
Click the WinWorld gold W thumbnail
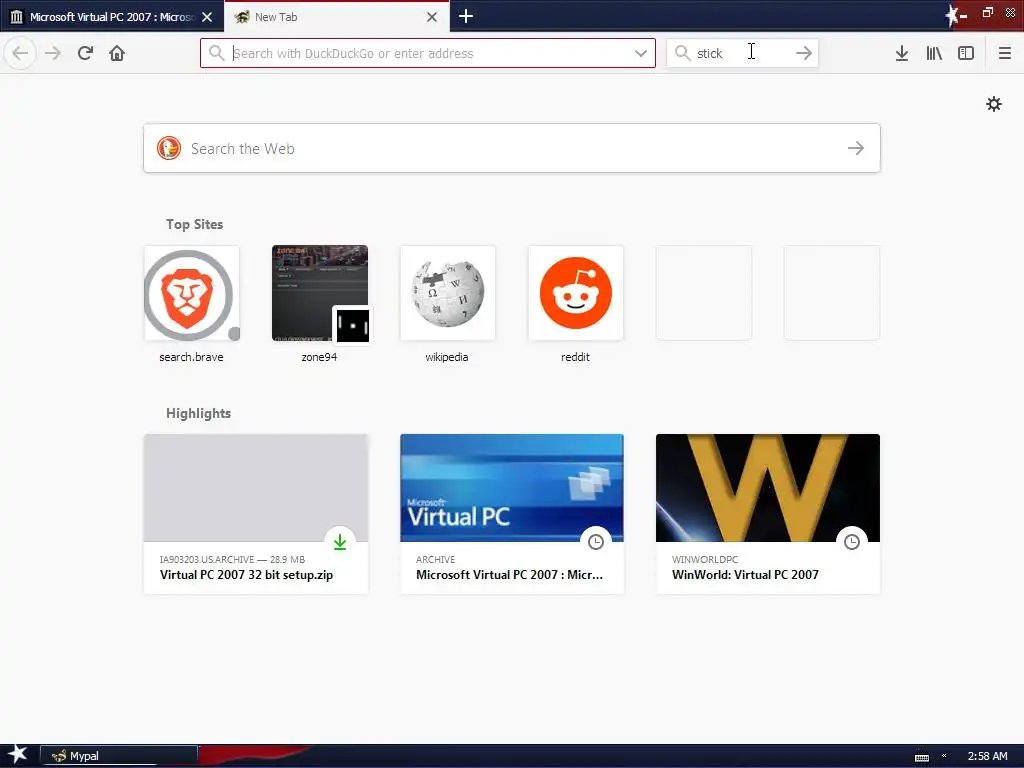coord(768,488)
